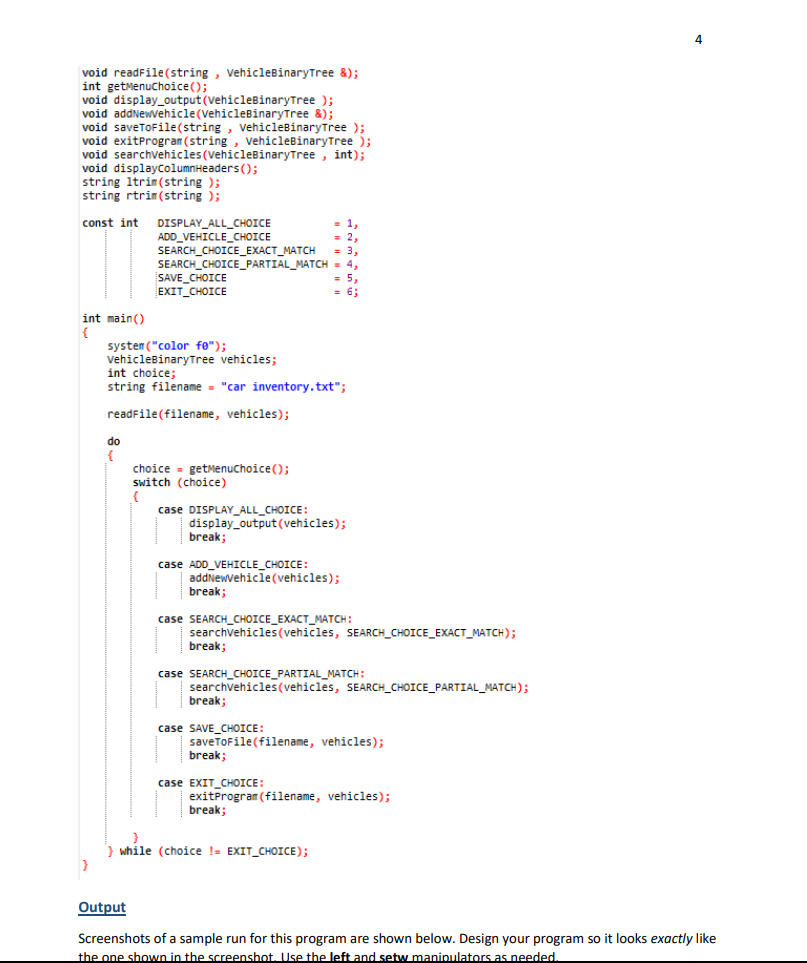This screenshot has width=807, height=963.
Task: Click the getMenuChoice prototype declaration
Action: [x=145, y=86]
